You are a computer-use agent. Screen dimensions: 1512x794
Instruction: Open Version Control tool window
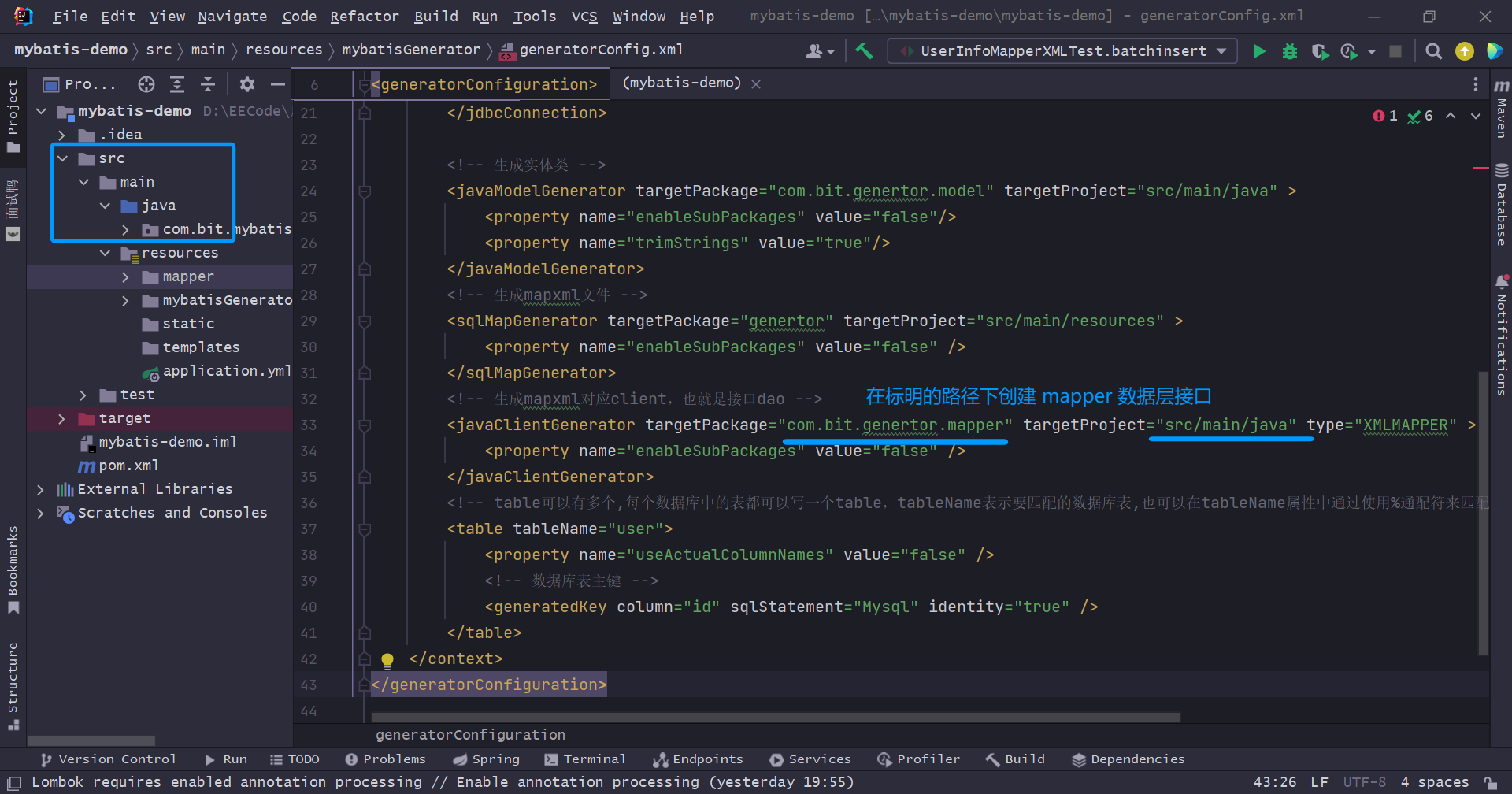pos(109,759)
